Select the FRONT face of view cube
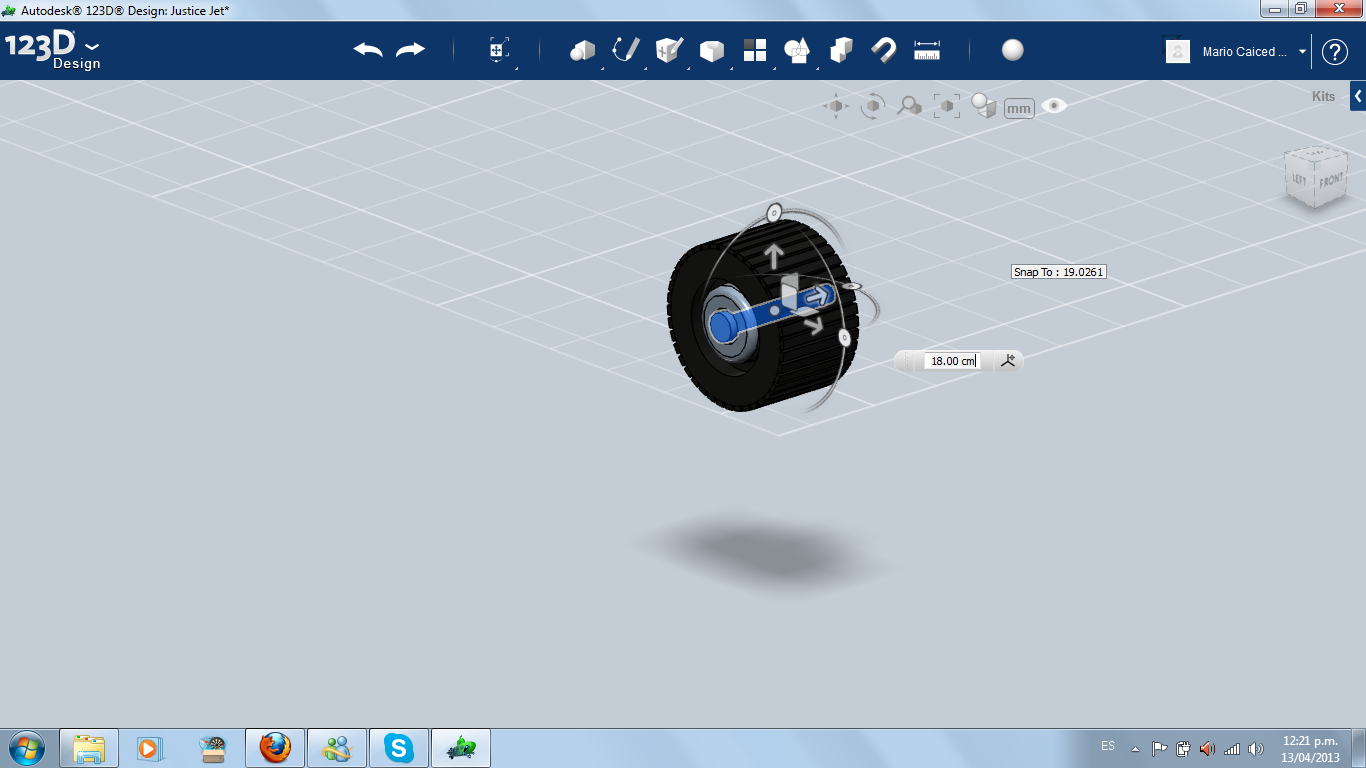The width and height of the screenshot is (1366, 768). click(1331, 181)
